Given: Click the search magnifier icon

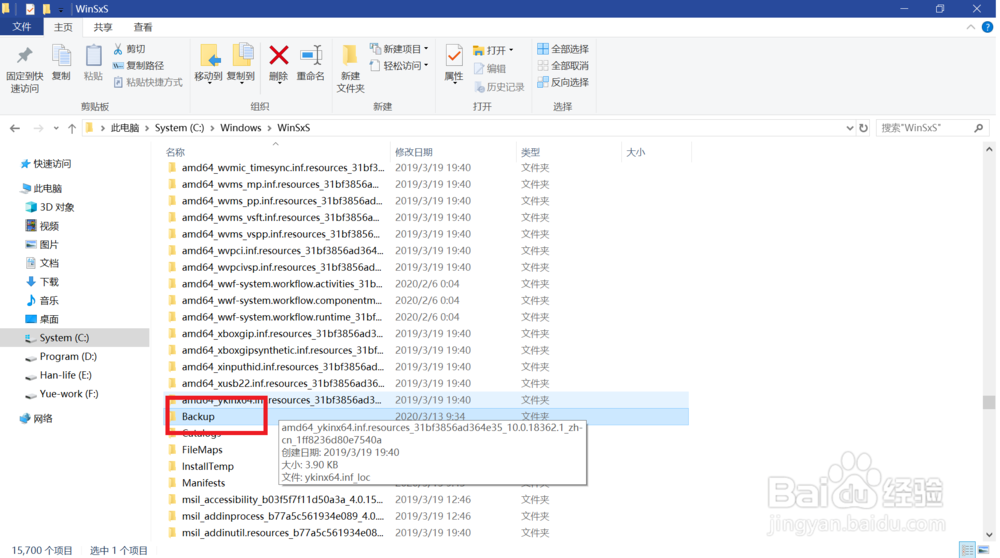Looking at the screenshot, I should tap(979, 128).
